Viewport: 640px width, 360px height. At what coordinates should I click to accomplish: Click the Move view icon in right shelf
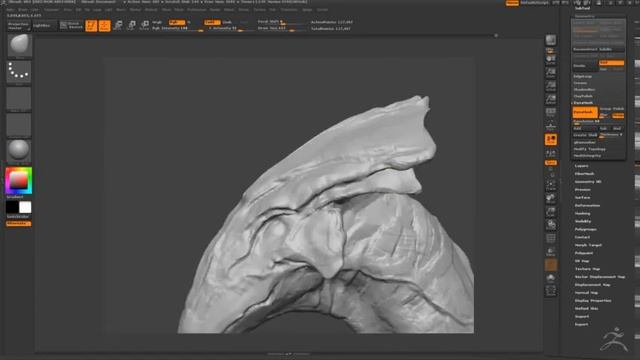(x=551, y=199)
